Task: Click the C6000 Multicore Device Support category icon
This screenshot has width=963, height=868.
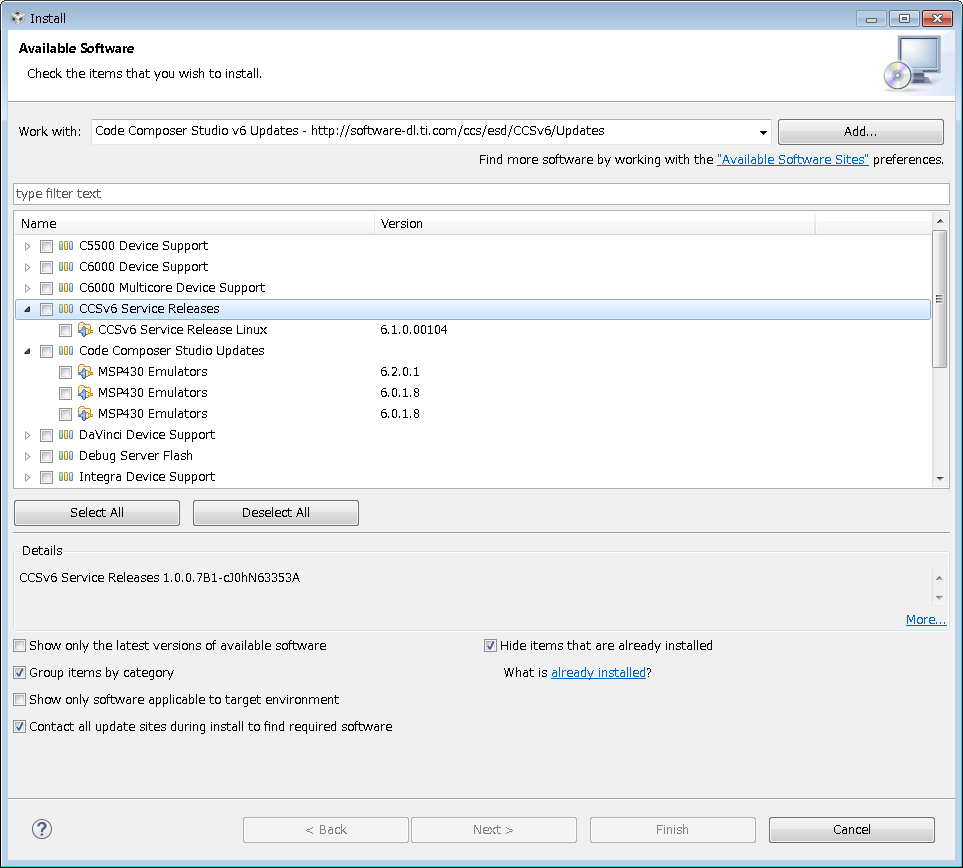Action: click(x=66, y=287)
